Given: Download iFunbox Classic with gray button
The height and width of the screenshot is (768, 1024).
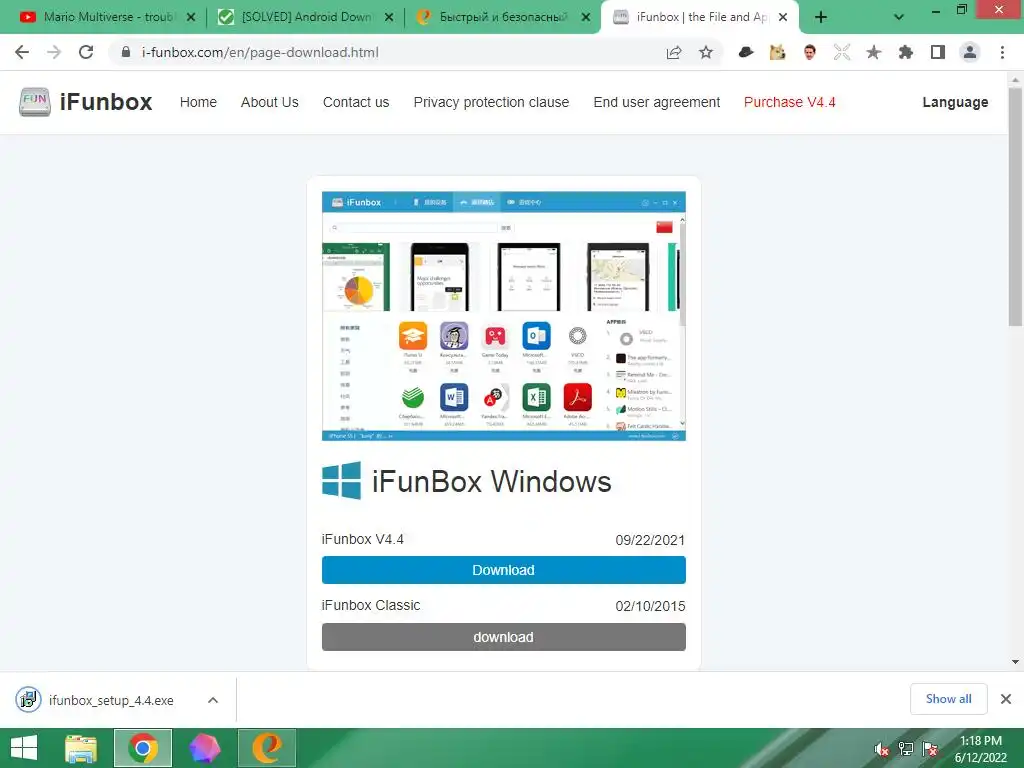Looking at the screenshot, I should point(504,637).
